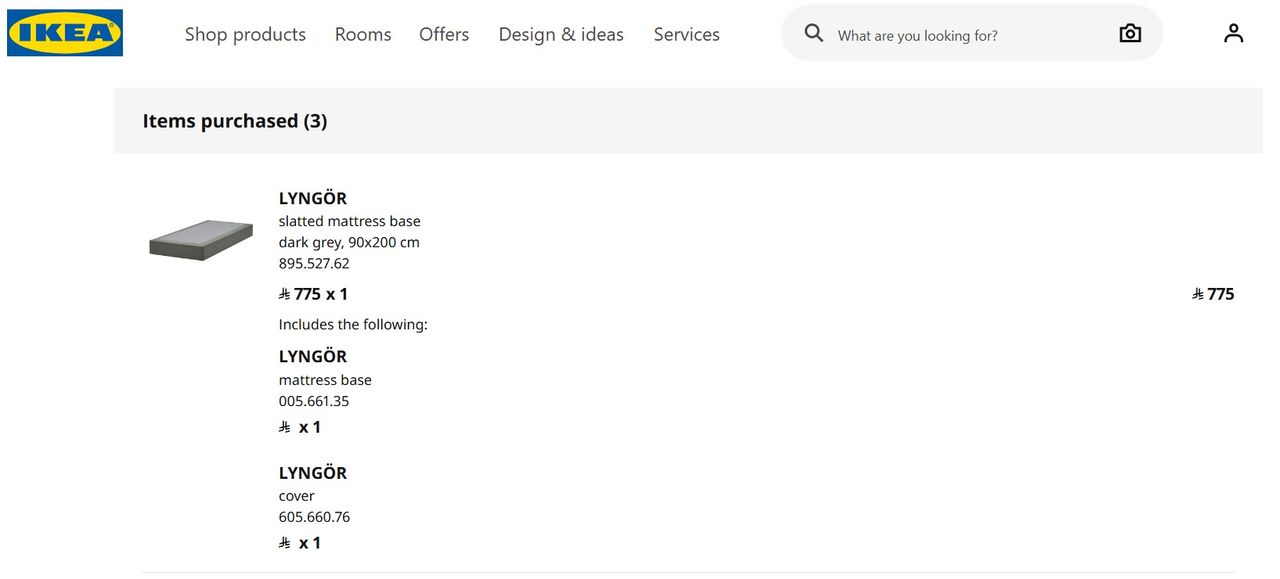This screenshot has width=1280, height=579.
Task: Click 'slatted mattress base' description text
Action: point(350,221)
